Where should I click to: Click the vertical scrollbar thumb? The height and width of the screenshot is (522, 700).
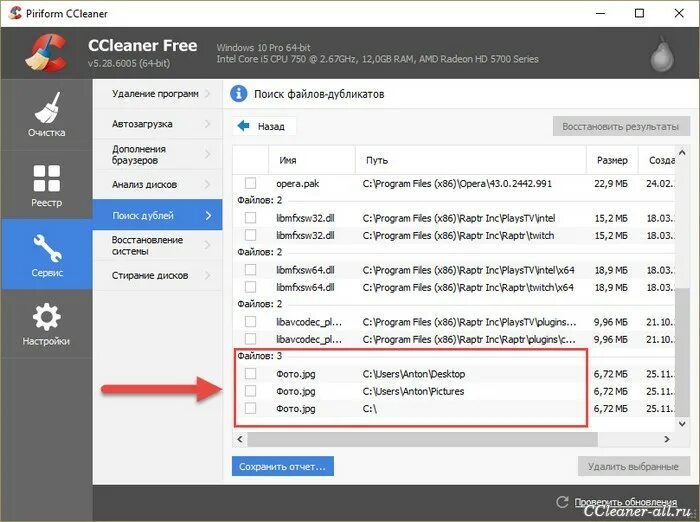coord(682,352)
